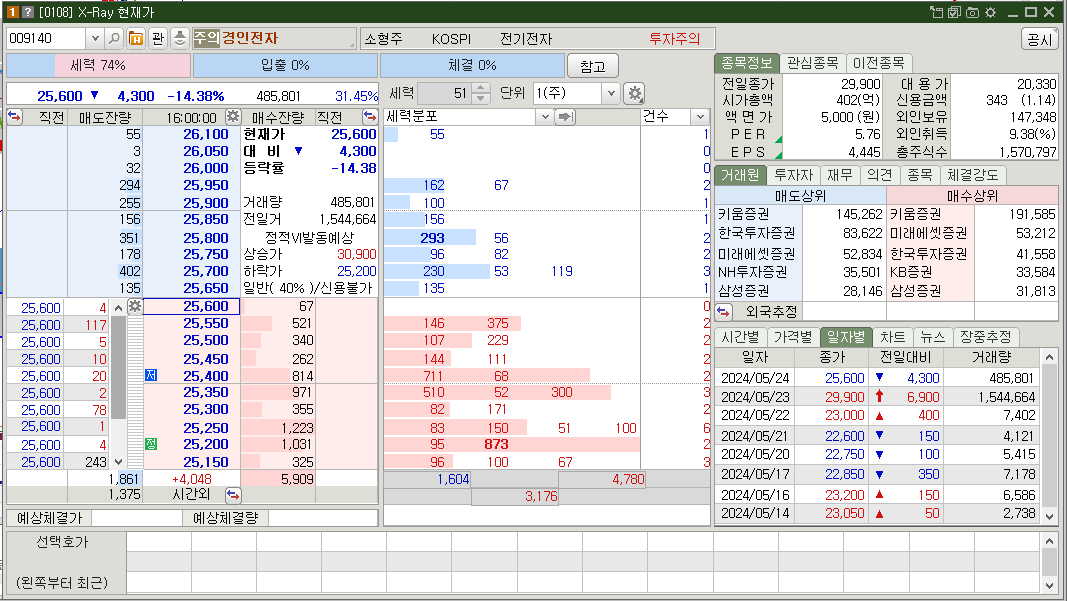Click the 공시 disclosure button
This screenshot has height=601, width=1067.
1039,39
